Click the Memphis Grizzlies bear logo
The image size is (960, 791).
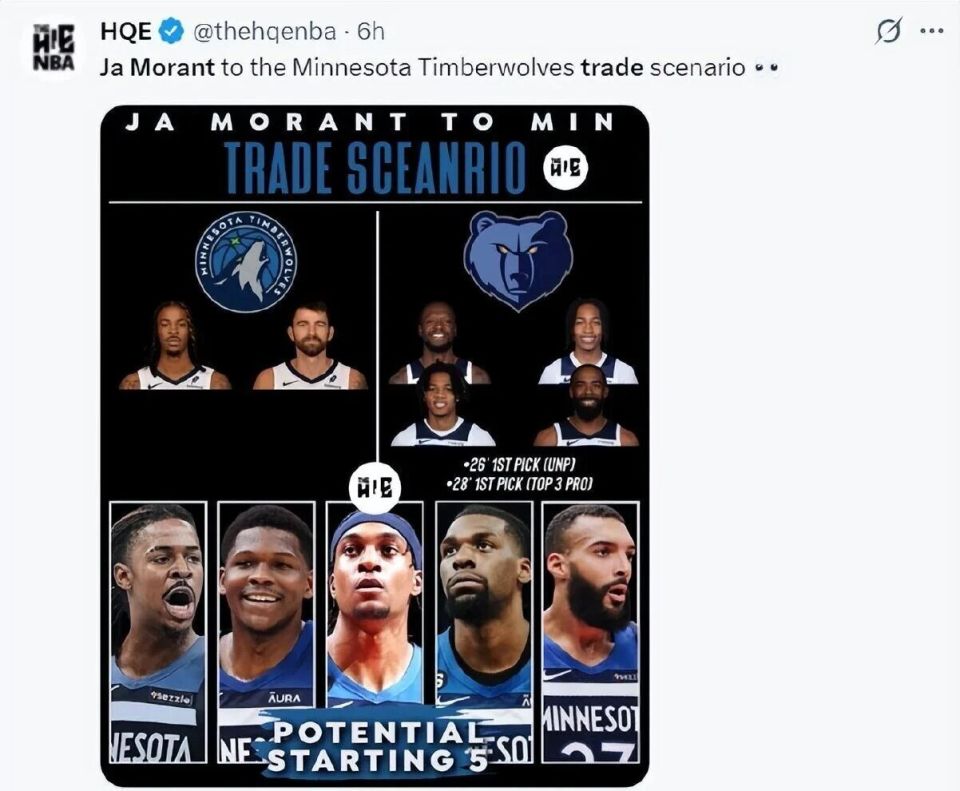coord(518,260)
